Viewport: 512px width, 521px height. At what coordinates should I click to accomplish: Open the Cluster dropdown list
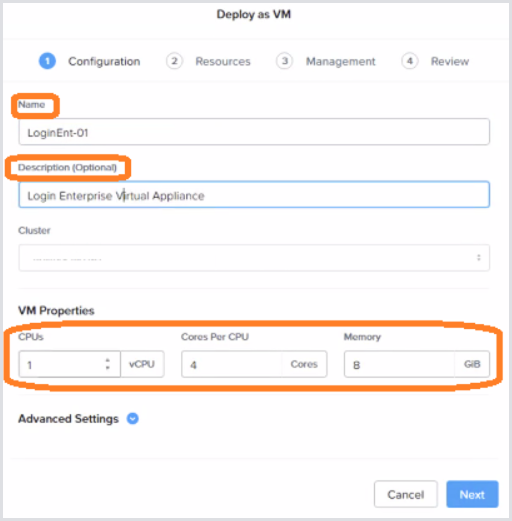[254, 258]
